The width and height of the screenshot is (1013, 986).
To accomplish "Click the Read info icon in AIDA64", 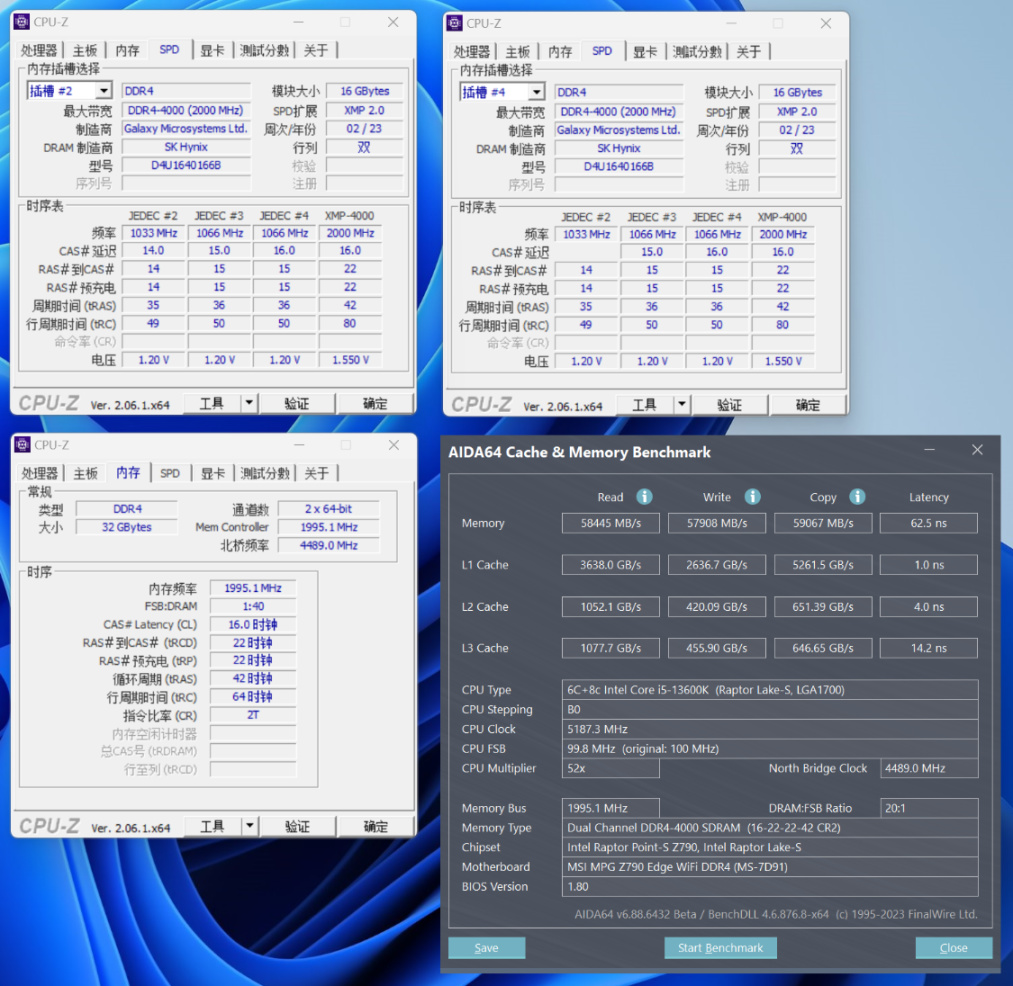I will [x=644, y=496].
